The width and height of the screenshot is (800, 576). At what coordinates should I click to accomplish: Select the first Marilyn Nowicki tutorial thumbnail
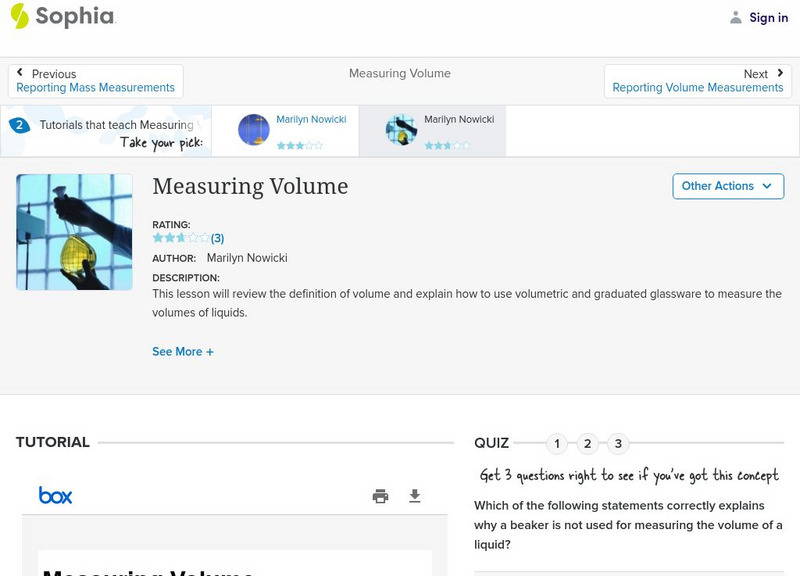[x=252, y=129]
